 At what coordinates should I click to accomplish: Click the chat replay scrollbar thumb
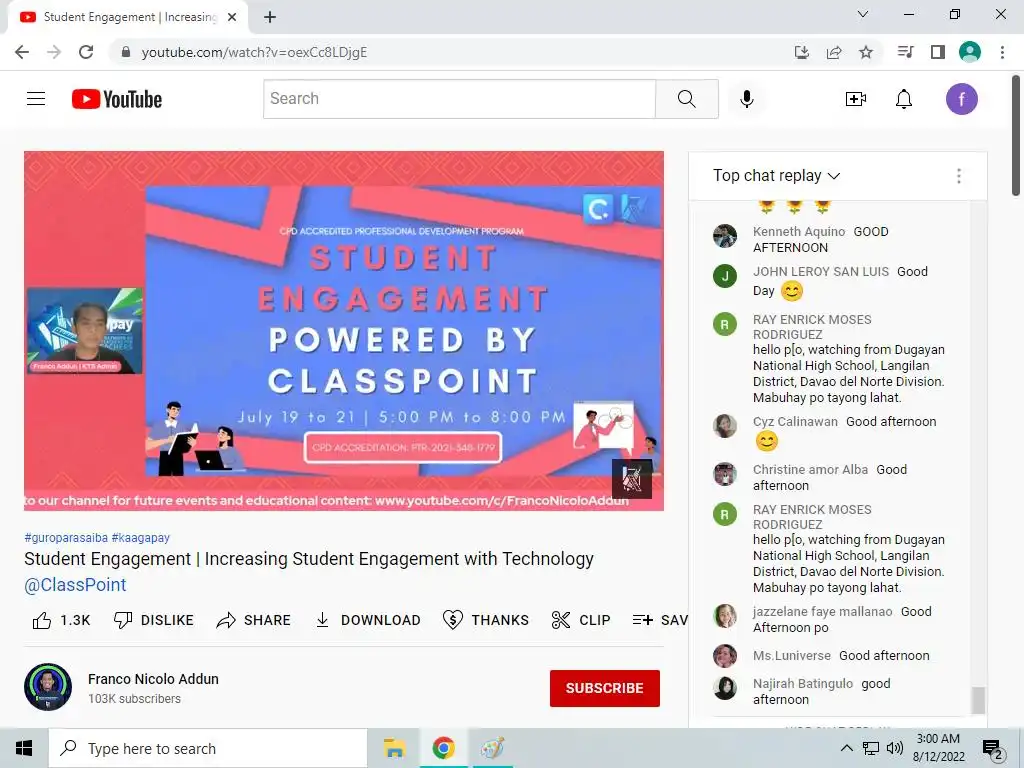(978, 700)
